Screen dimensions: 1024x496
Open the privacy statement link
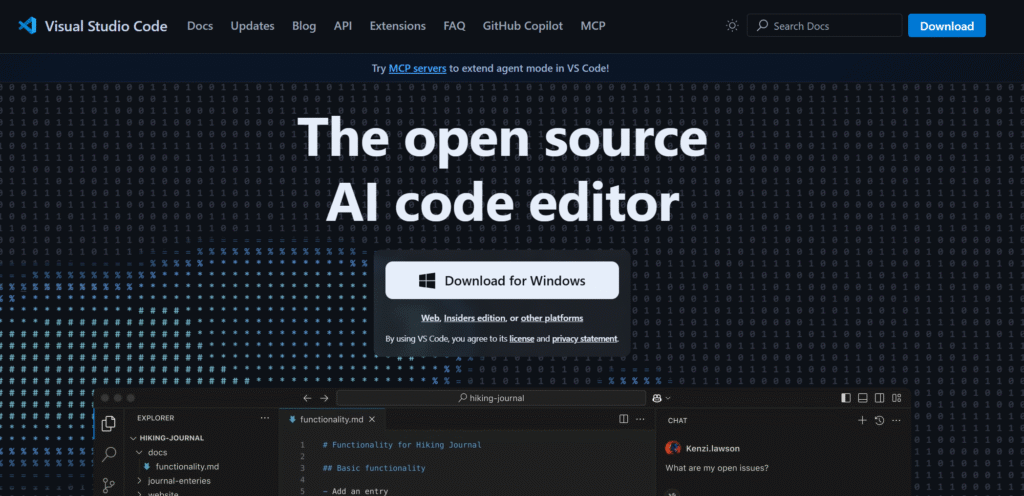(584, 339)
